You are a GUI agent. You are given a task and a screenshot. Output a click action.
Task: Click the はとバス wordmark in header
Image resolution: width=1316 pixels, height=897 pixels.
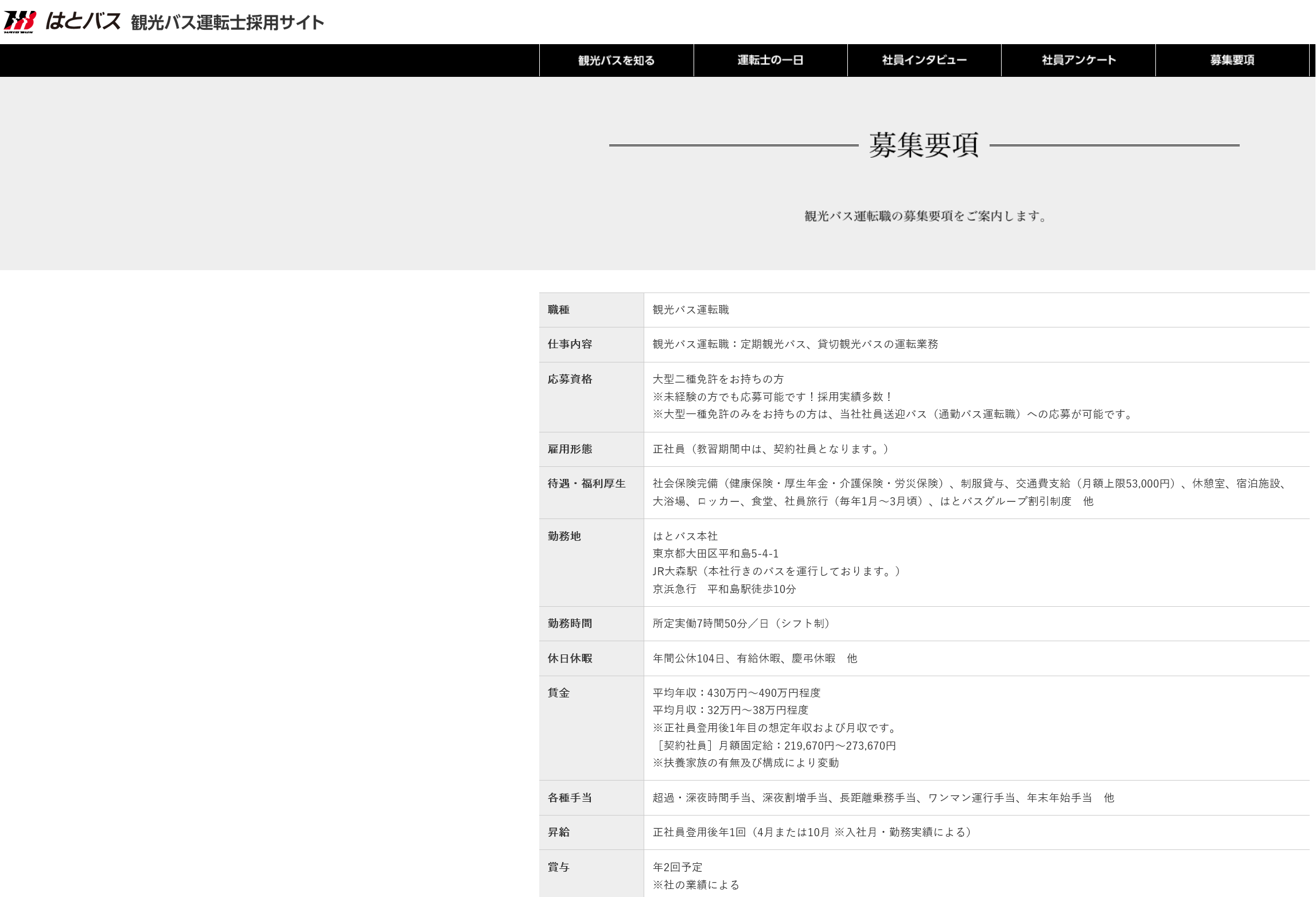click(x=83, y=21)
